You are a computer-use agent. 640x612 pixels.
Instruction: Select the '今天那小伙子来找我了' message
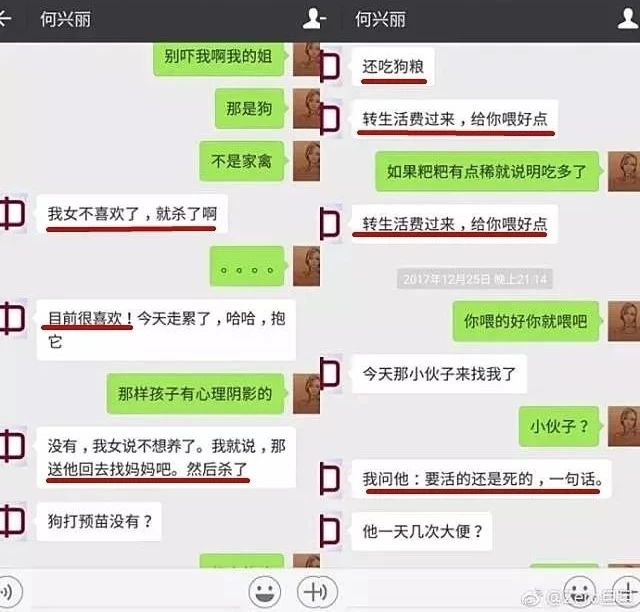(x=439, y=374)
